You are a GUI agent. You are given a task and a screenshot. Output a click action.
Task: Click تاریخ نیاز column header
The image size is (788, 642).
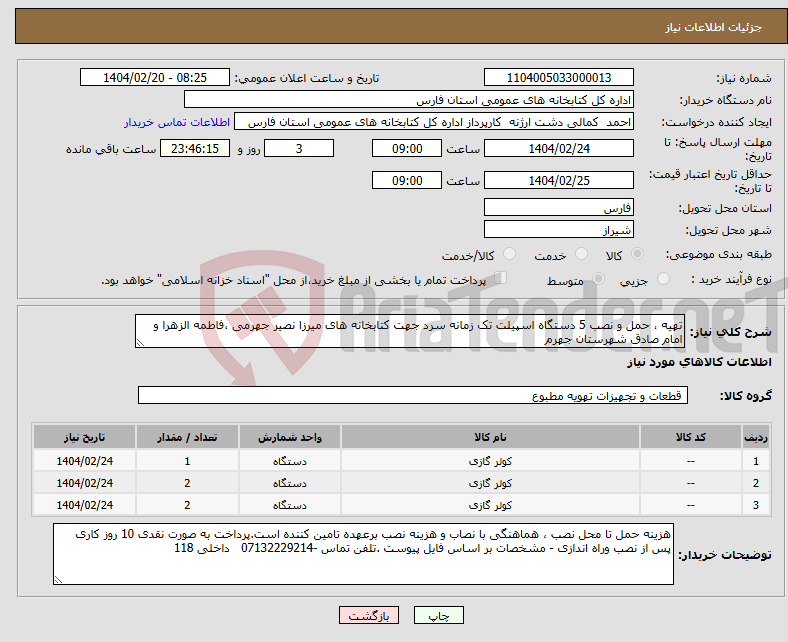tap(84, 437)
